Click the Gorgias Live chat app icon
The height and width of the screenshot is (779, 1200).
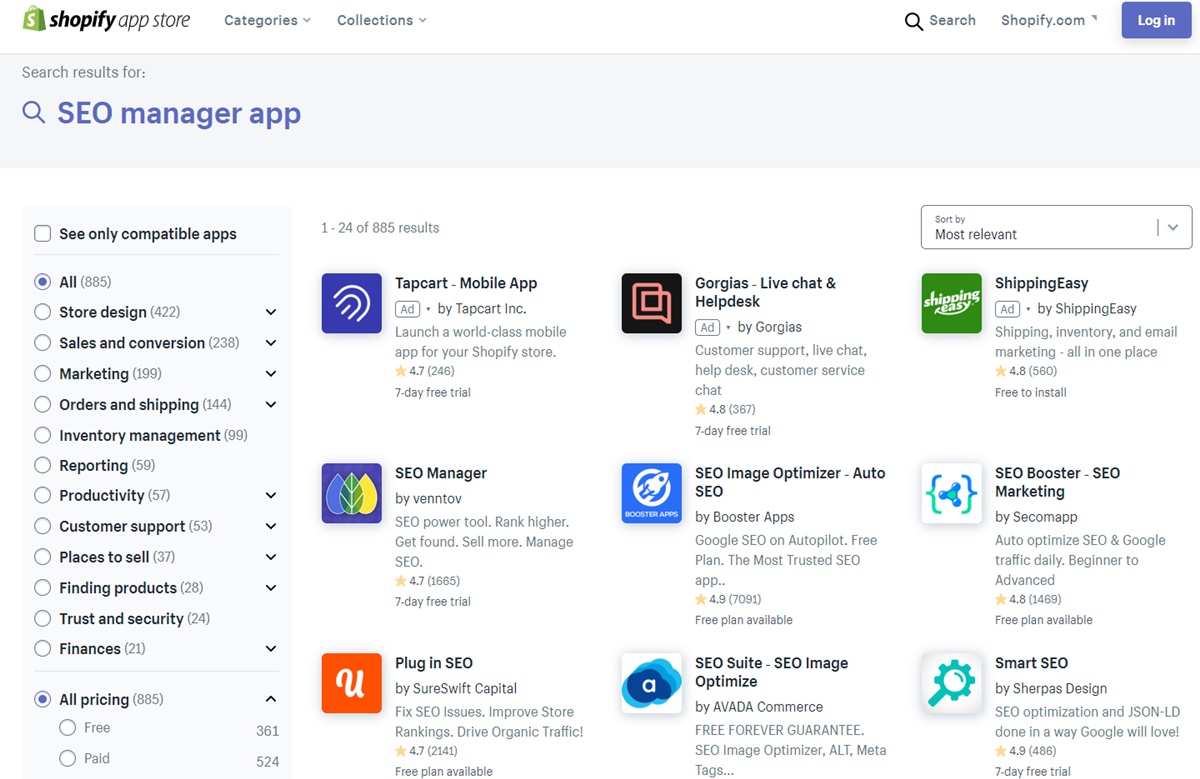651,303
